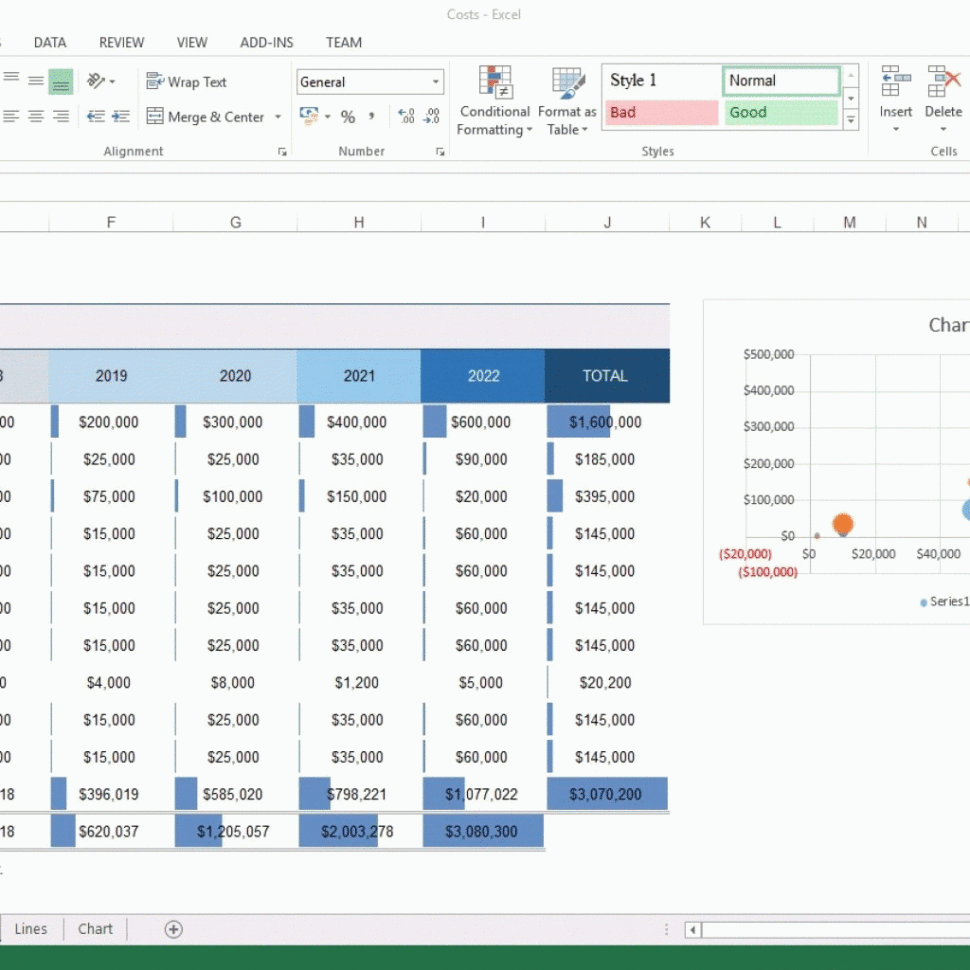Click the Increase Decimal icon
970x970 pixels.
tap(406, 117)
